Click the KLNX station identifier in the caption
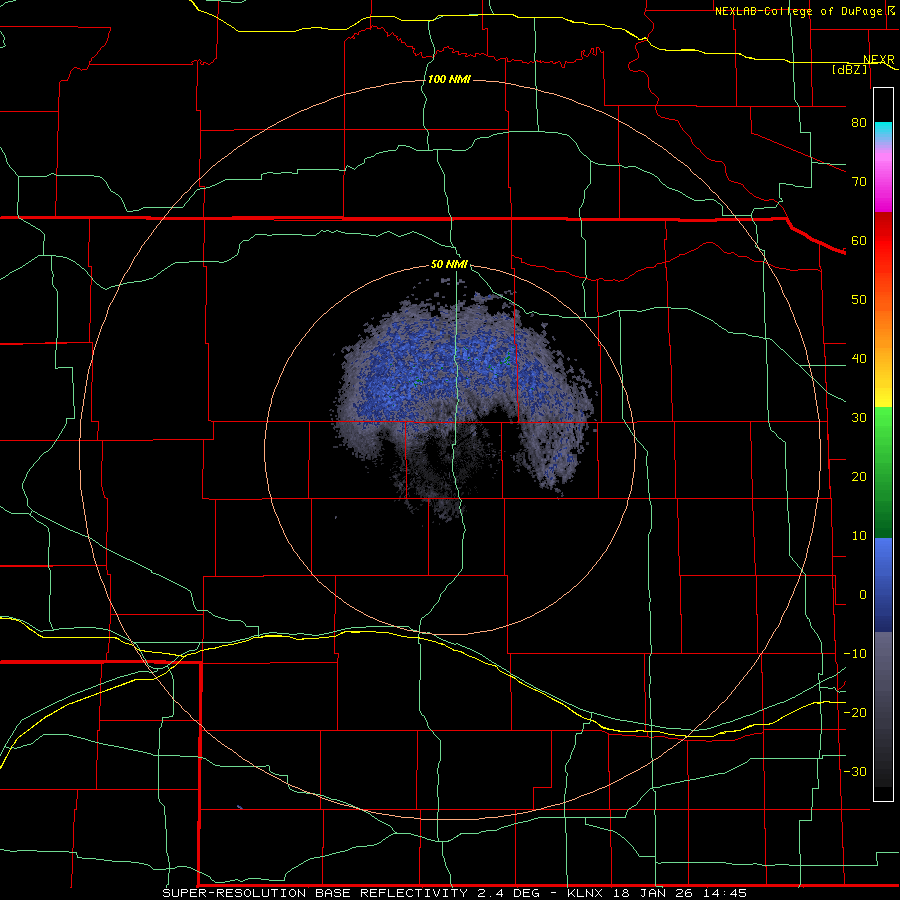This screenshot has width=900, height=900. (584, 893)
